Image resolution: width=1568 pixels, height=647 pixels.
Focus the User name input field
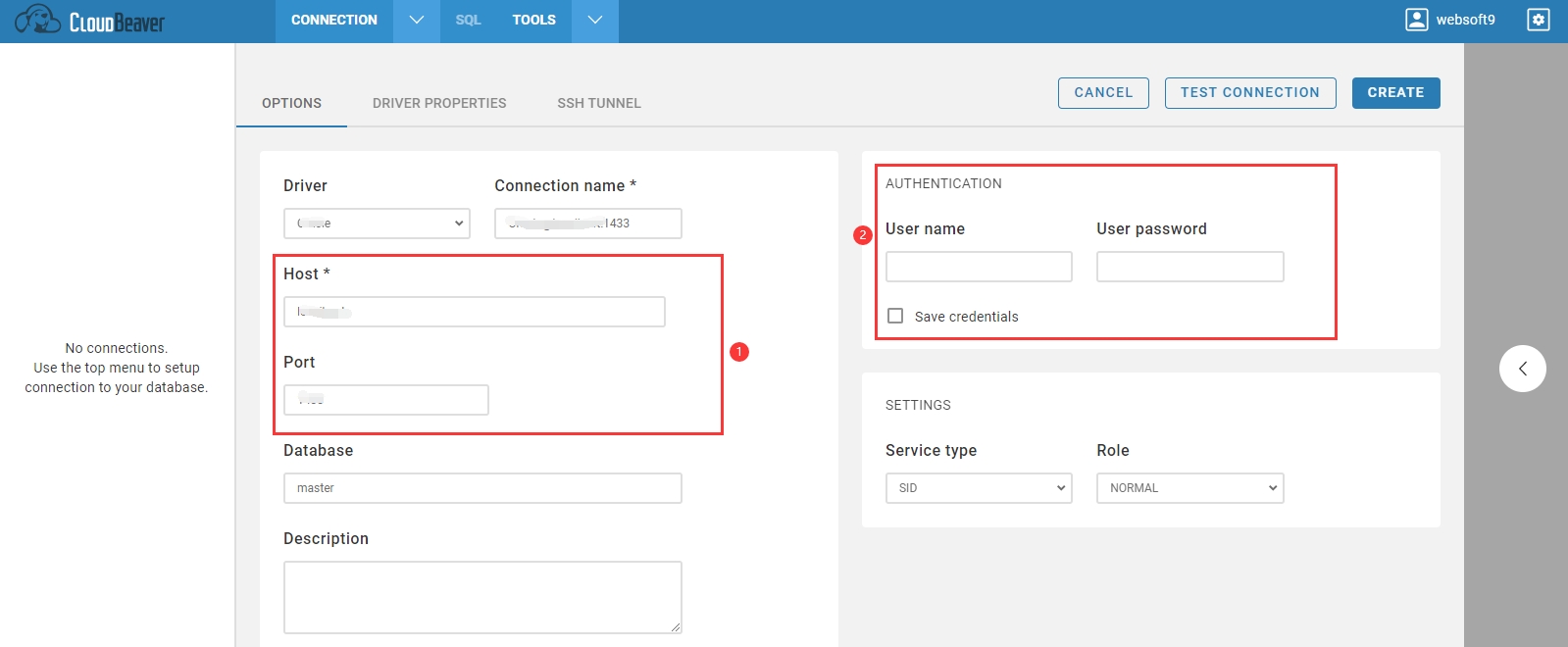(x=979, y=267)
